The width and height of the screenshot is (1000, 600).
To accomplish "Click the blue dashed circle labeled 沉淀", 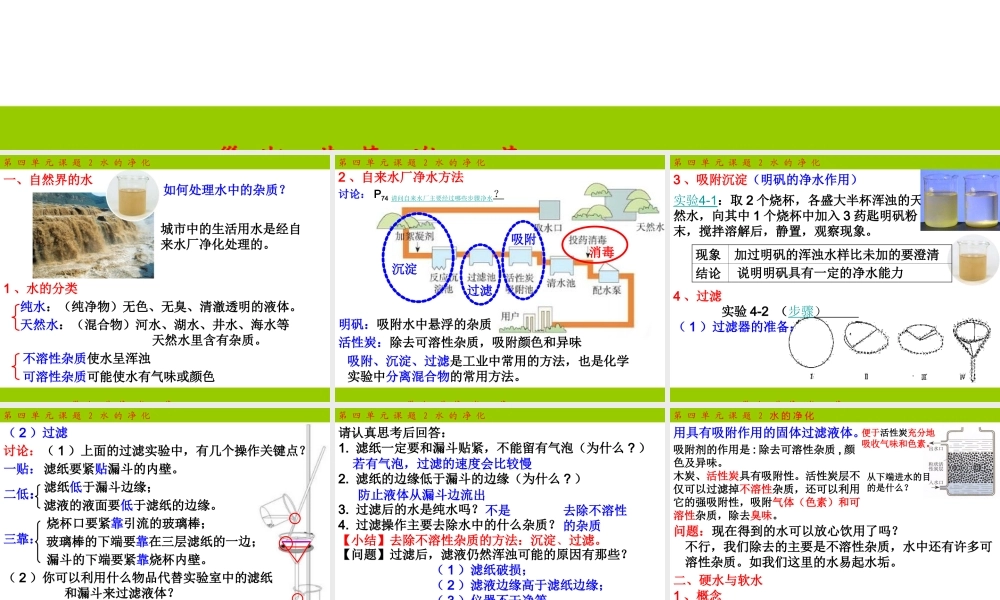I will 418,257.
